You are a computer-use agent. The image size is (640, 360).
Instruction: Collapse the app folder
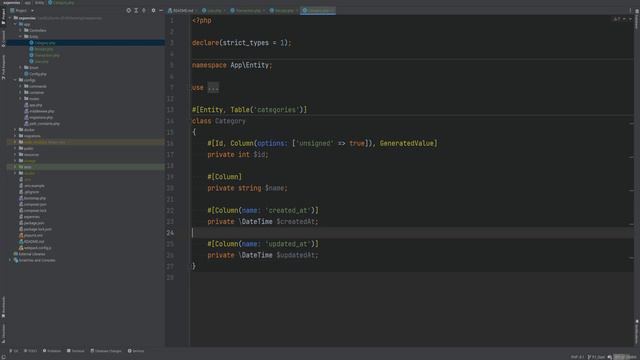[15, 24]
